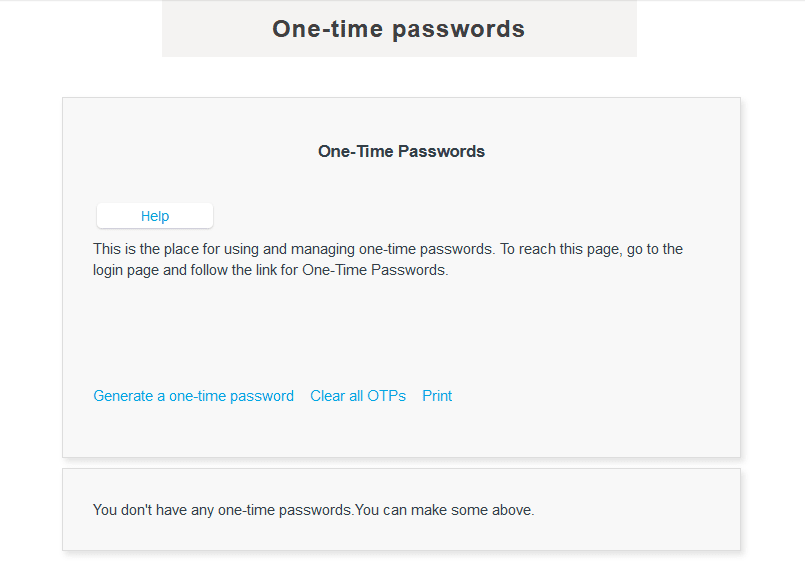Click "one-time password" within the Generate link

(231, 396)
